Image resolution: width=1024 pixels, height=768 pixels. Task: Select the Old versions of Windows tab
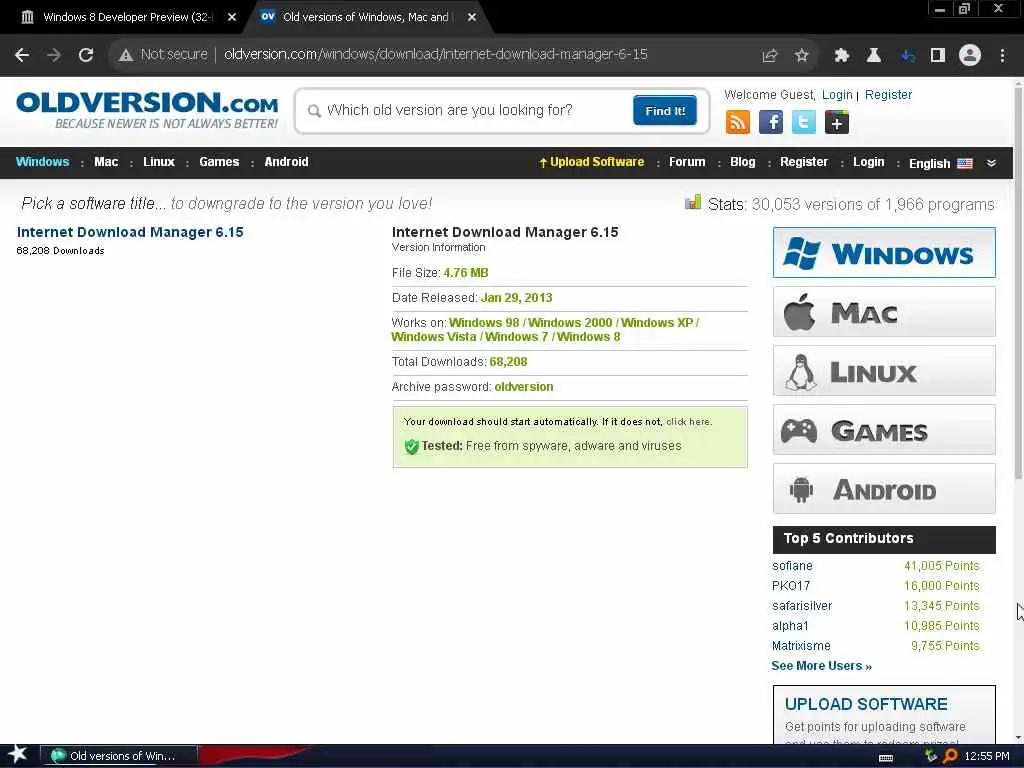pyautogui.click(x=364, y=17)
